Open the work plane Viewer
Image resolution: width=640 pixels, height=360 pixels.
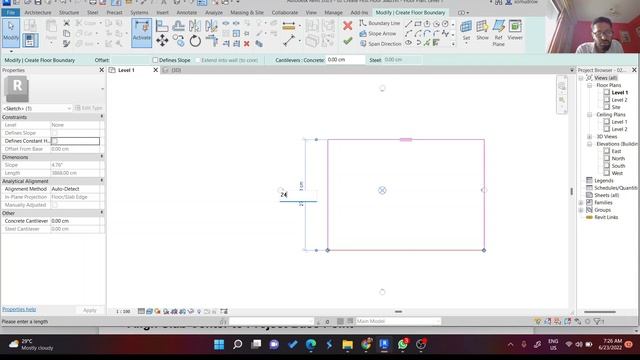[x=515, y=30]
